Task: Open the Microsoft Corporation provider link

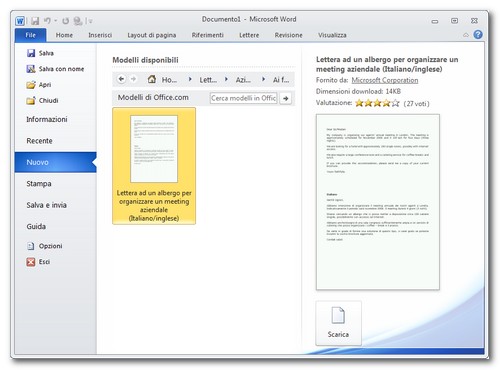Action: point(384,80)
